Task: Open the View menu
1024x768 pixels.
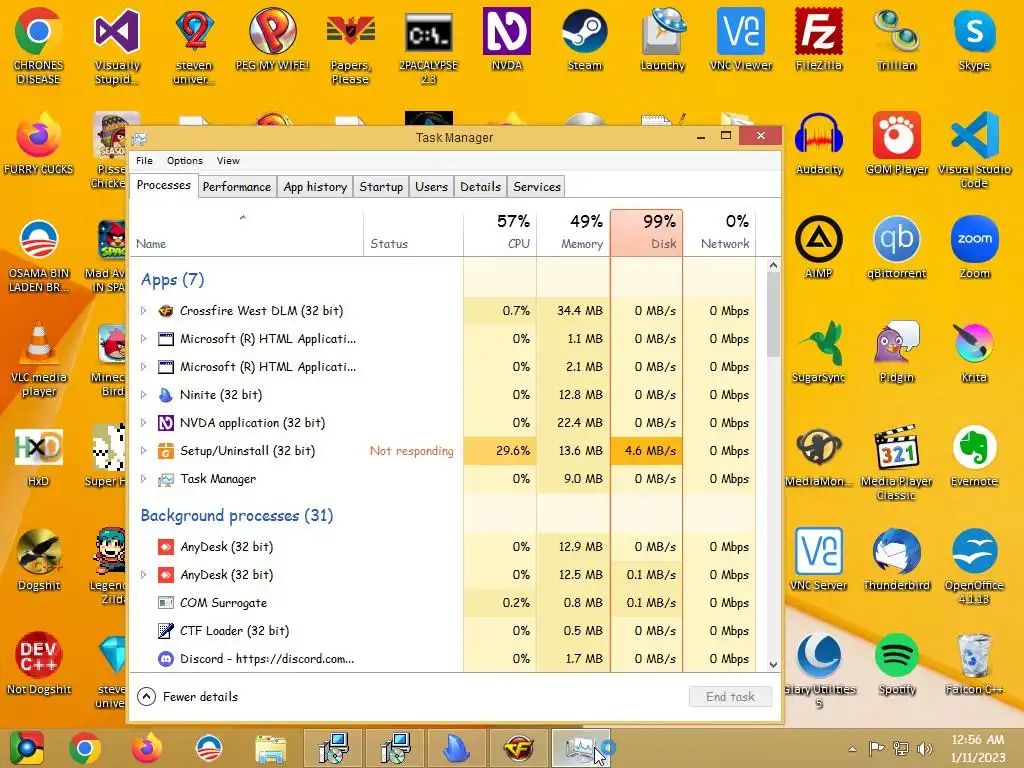Action: (x=228, y=161)
